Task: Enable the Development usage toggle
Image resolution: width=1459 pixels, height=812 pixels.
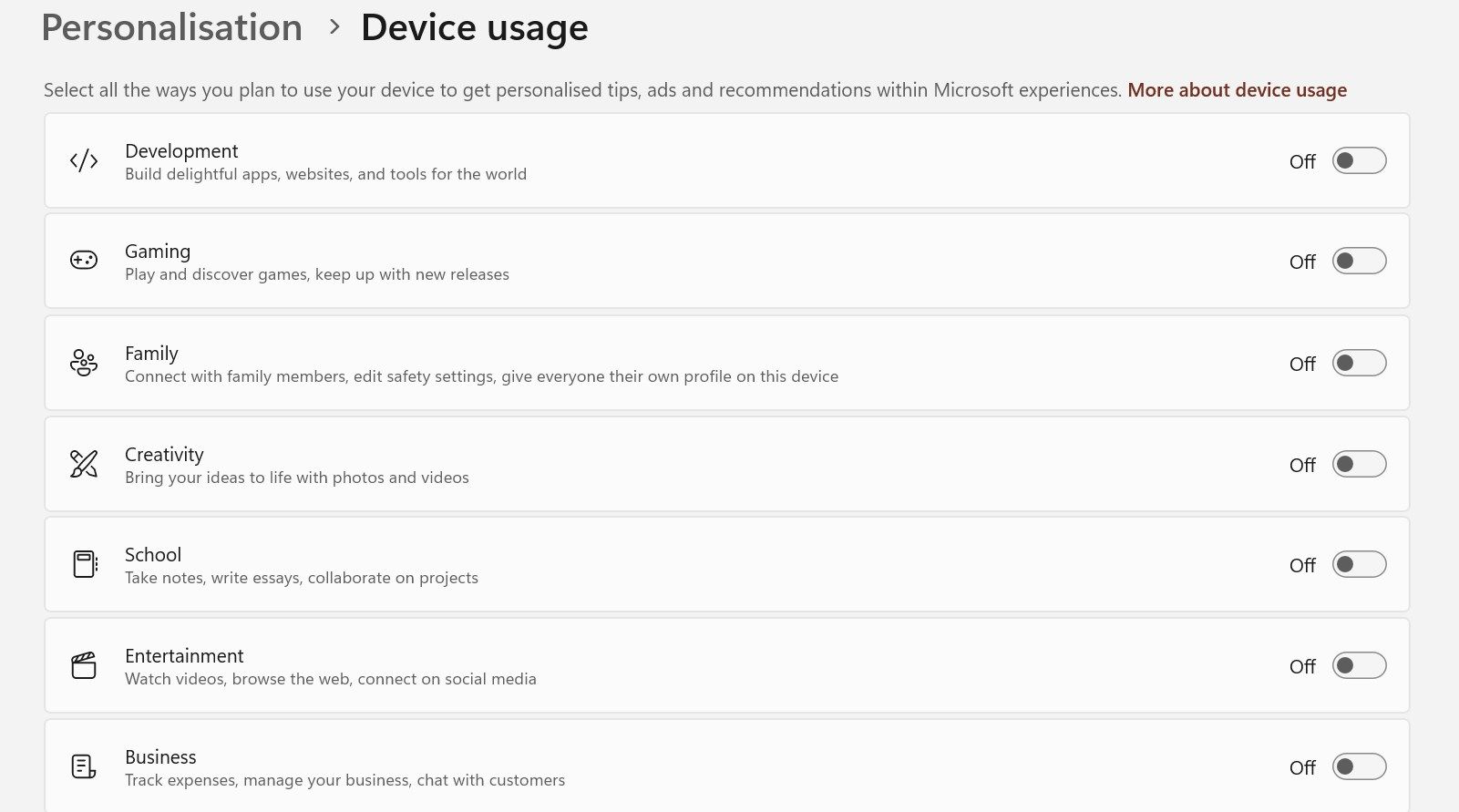Action: 1359,161
